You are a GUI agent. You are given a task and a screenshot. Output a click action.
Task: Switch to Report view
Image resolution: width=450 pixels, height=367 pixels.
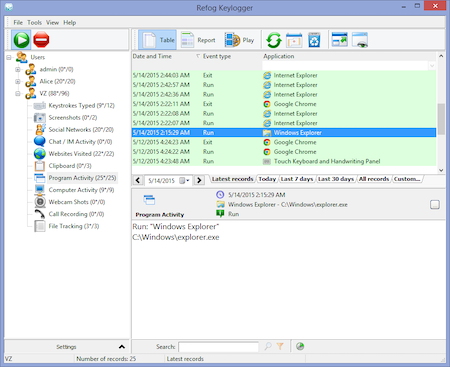[198, 40]
